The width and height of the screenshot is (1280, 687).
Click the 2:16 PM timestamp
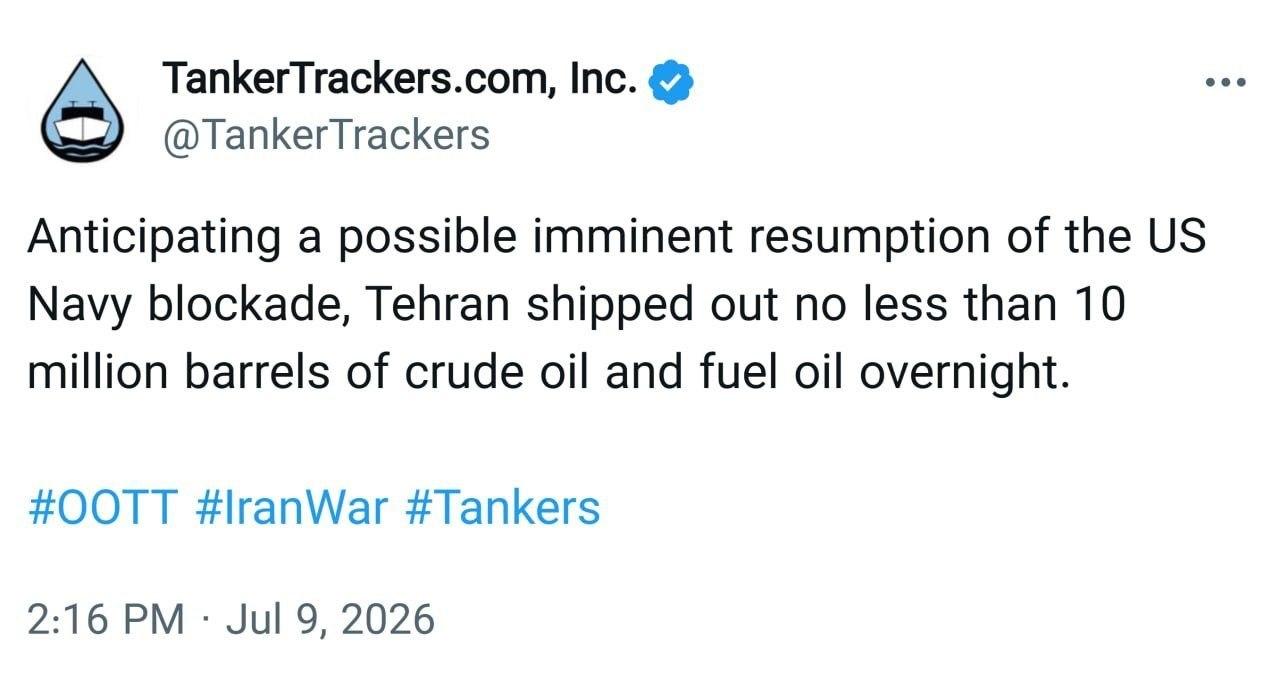click(x=107, y=620)
